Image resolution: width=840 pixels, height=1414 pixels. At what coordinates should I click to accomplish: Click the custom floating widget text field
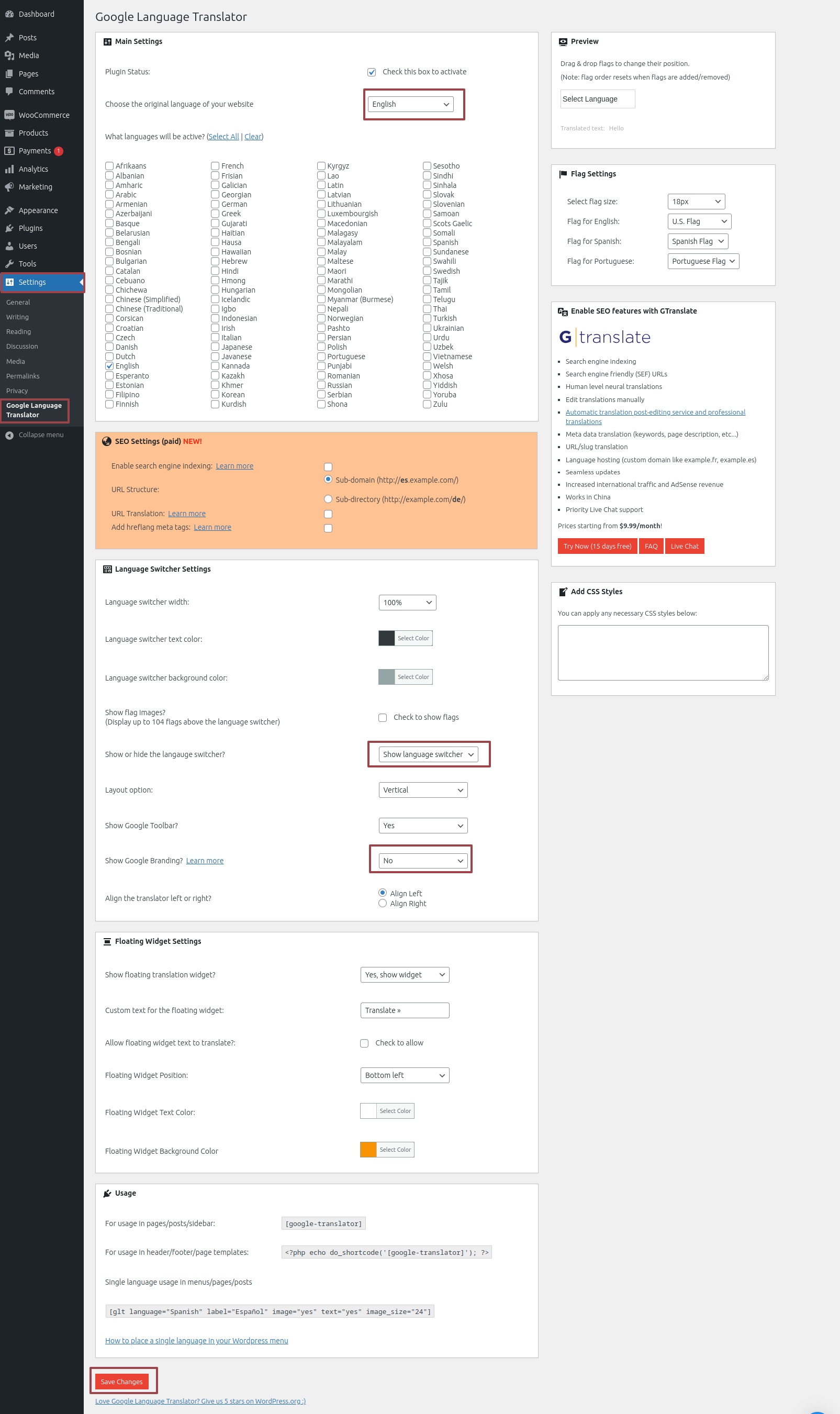tap(405, 1010)
